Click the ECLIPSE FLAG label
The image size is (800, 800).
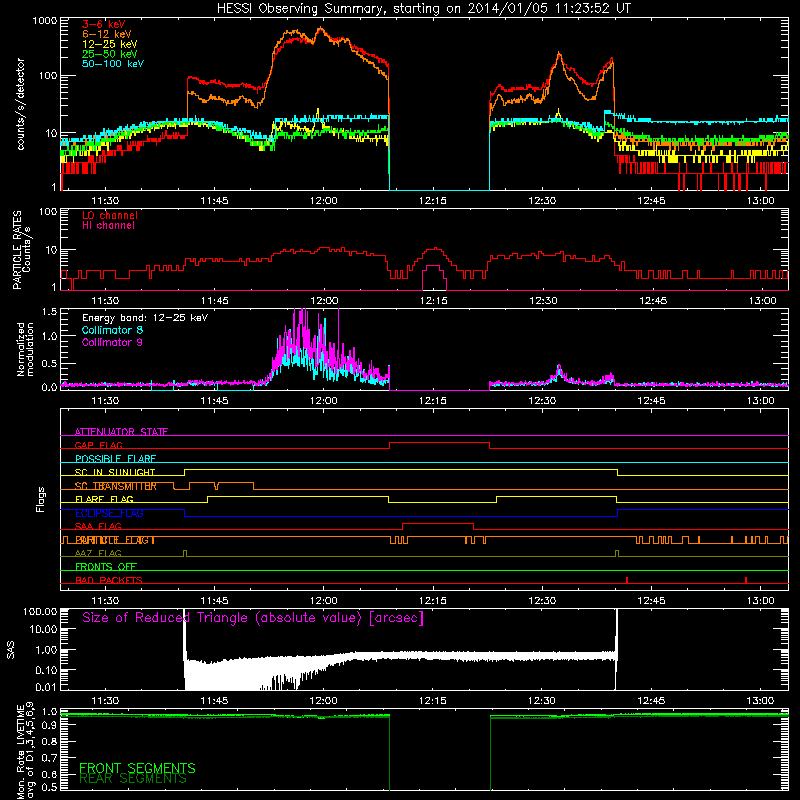click(x=109, y=513)
